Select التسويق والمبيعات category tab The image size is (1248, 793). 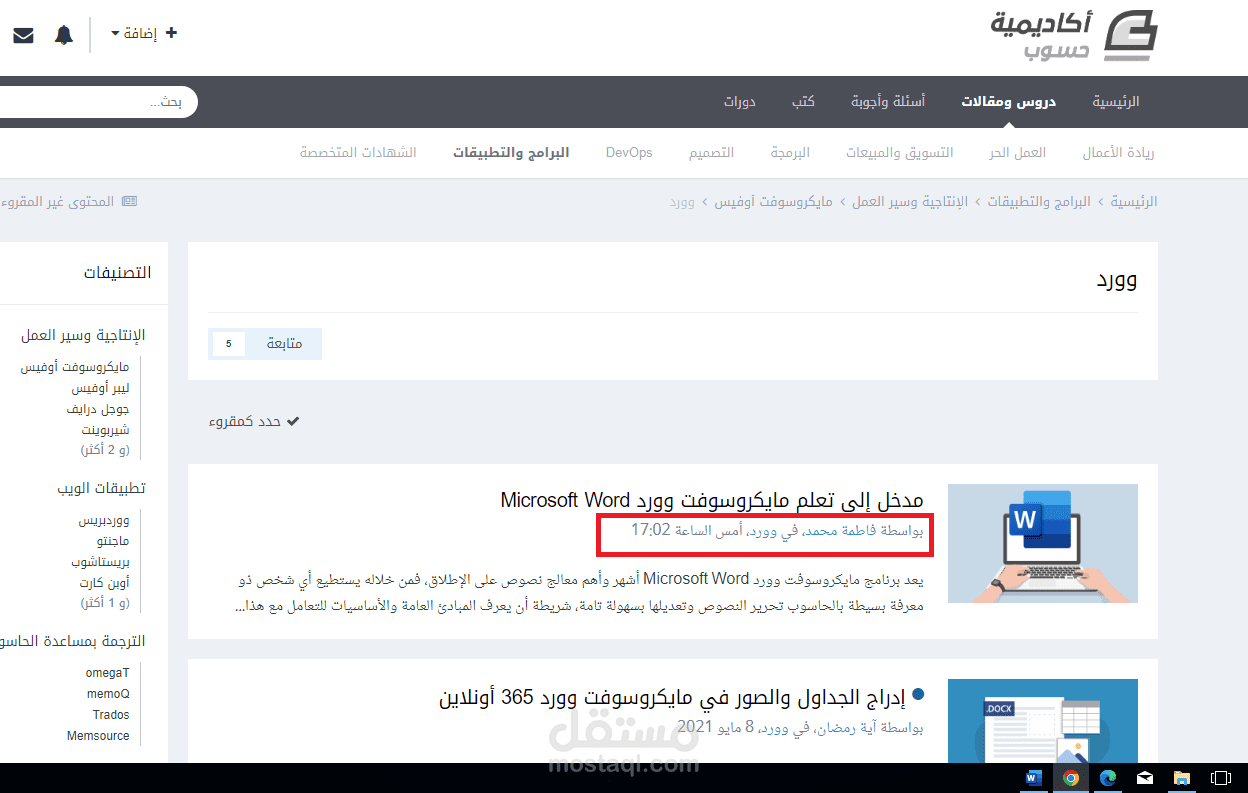pos(899,153)
